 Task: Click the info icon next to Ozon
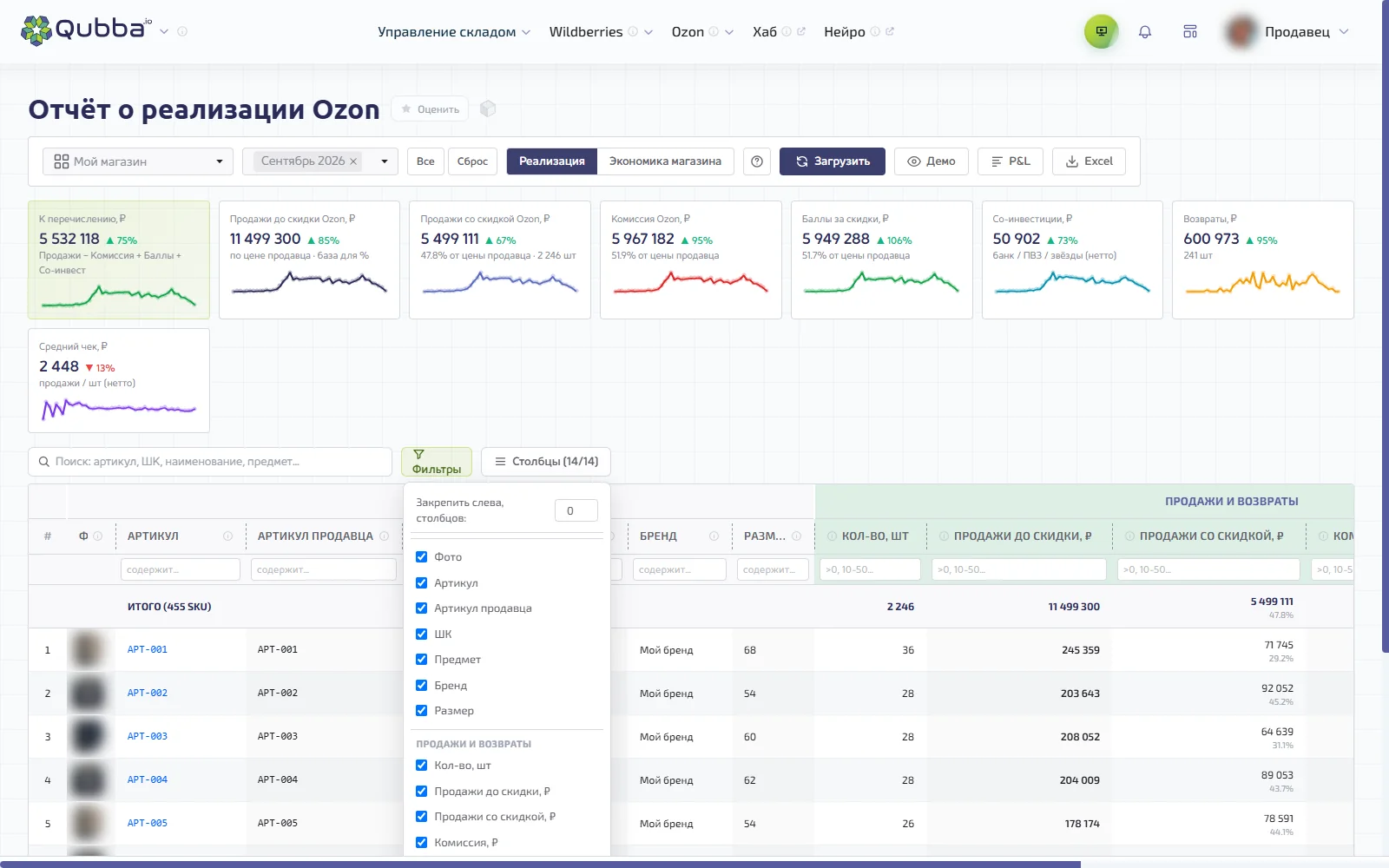pos(714,32)
